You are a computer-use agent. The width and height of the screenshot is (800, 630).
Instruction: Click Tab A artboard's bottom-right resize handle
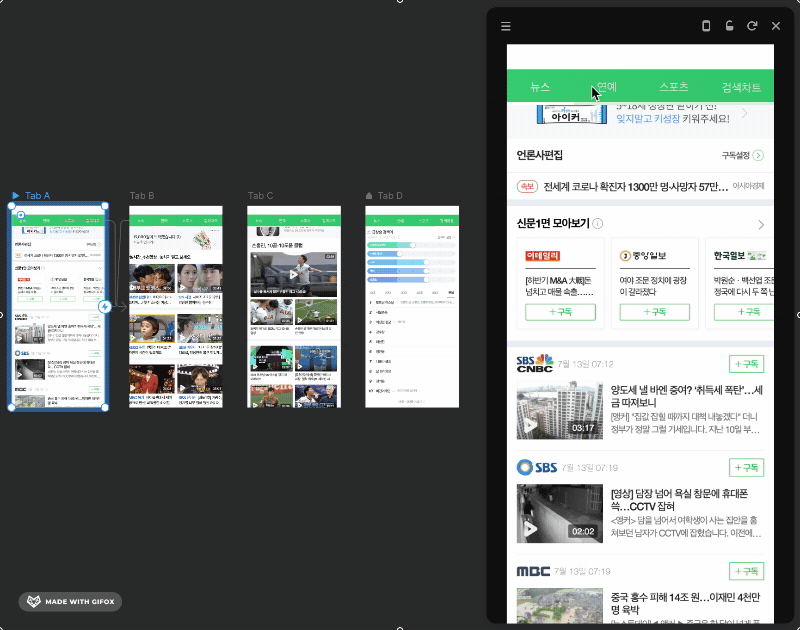click(105, 408)
